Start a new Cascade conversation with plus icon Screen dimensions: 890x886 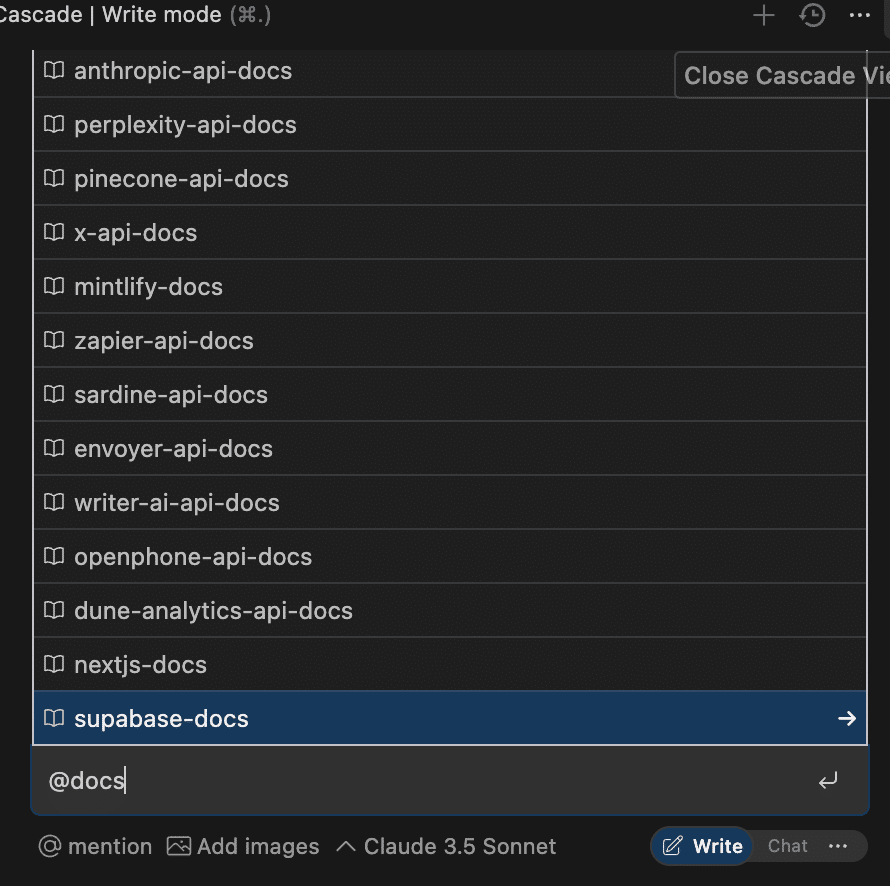click(764, 16)
